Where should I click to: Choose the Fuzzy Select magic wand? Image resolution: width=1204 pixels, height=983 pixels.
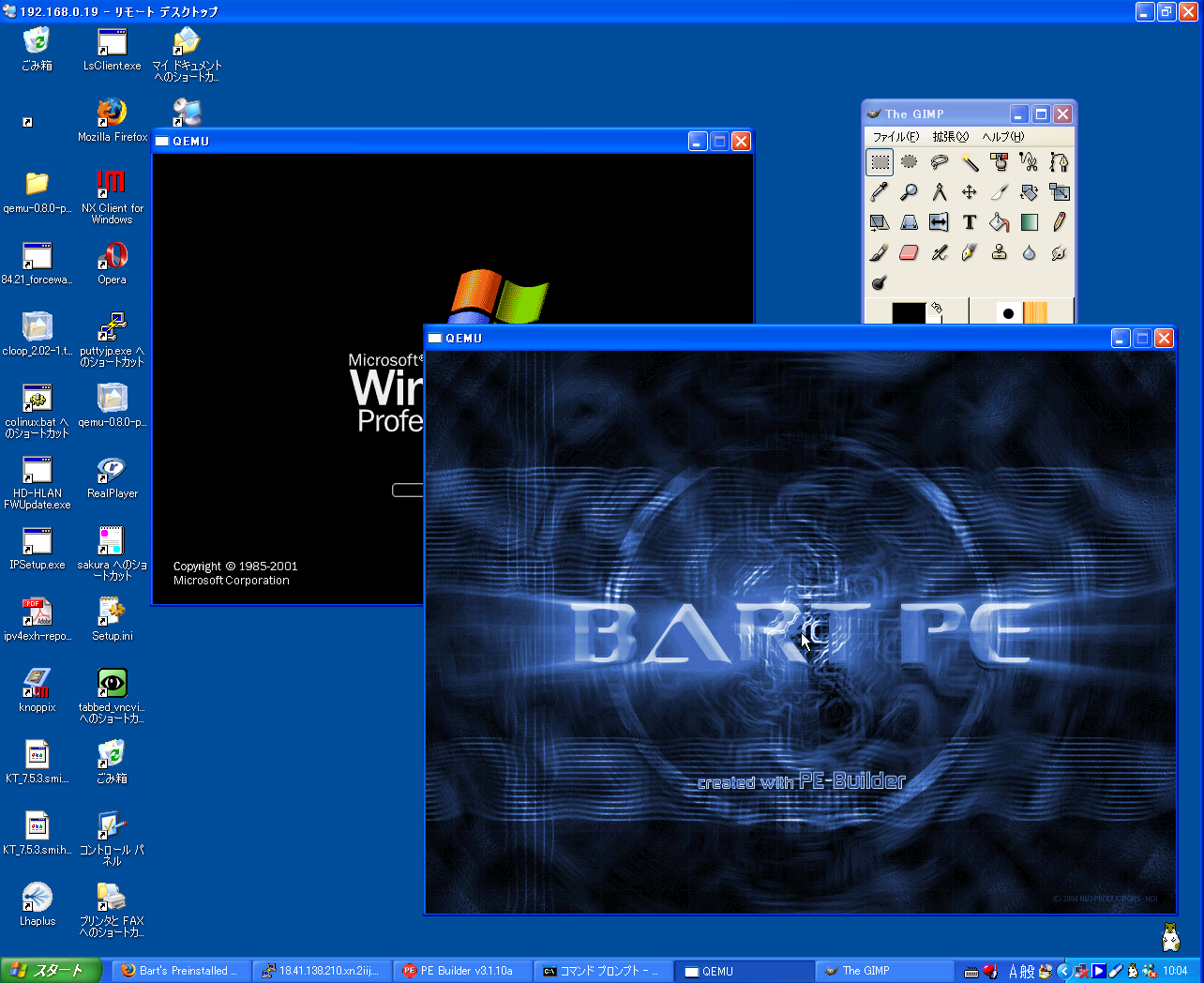[x=970, y=162]
